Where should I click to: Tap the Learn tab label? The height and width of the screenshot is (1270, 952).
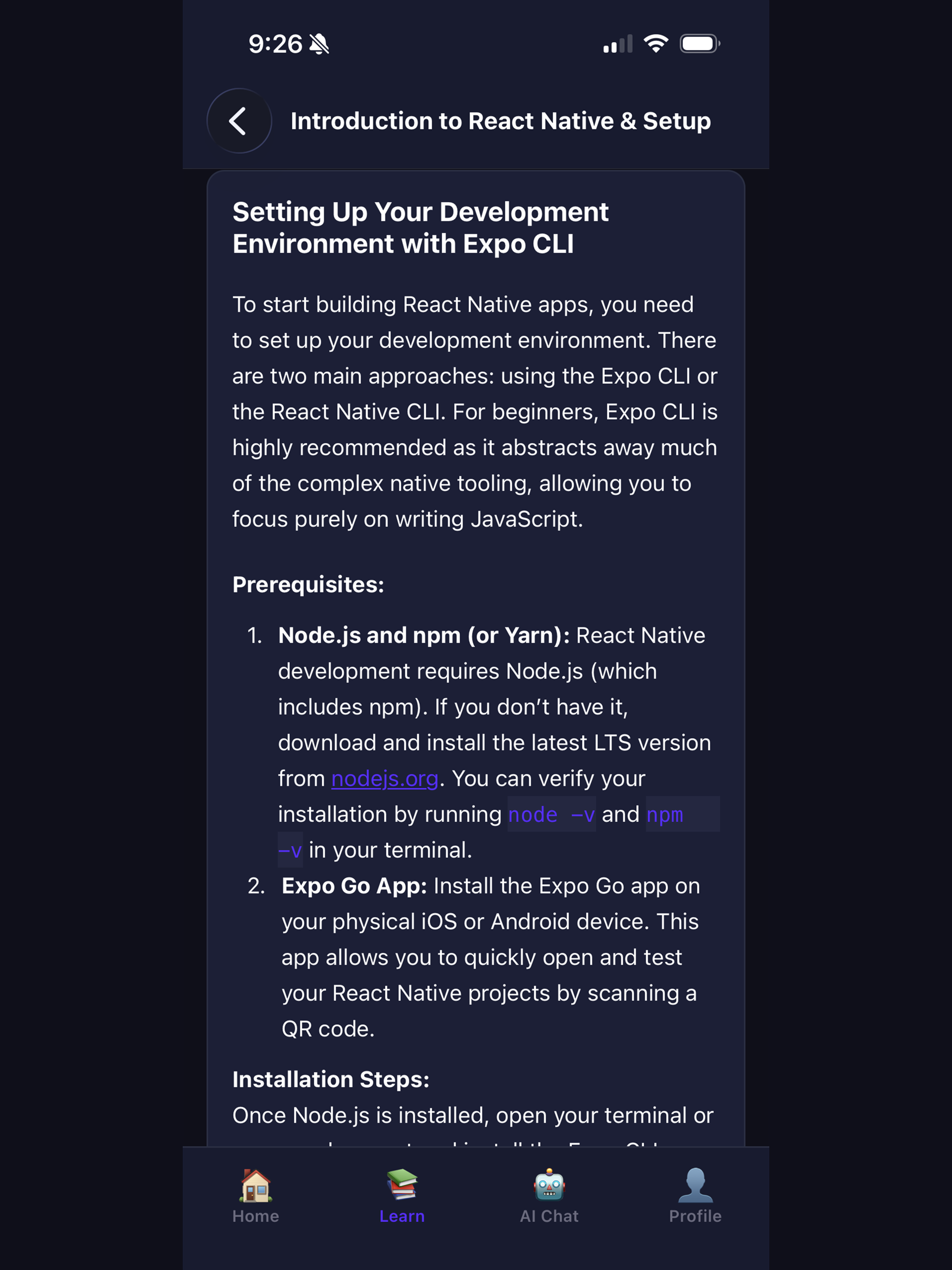402,1216
